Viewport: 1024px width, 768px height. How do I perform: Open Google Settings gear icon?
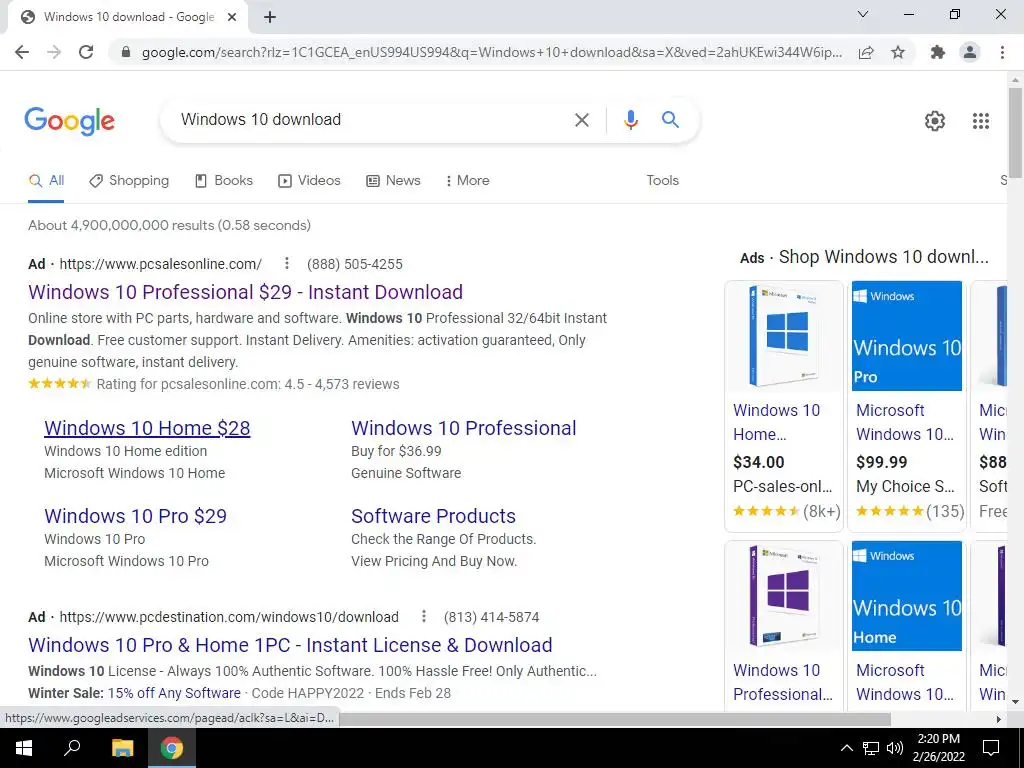(x=935, y=121)
